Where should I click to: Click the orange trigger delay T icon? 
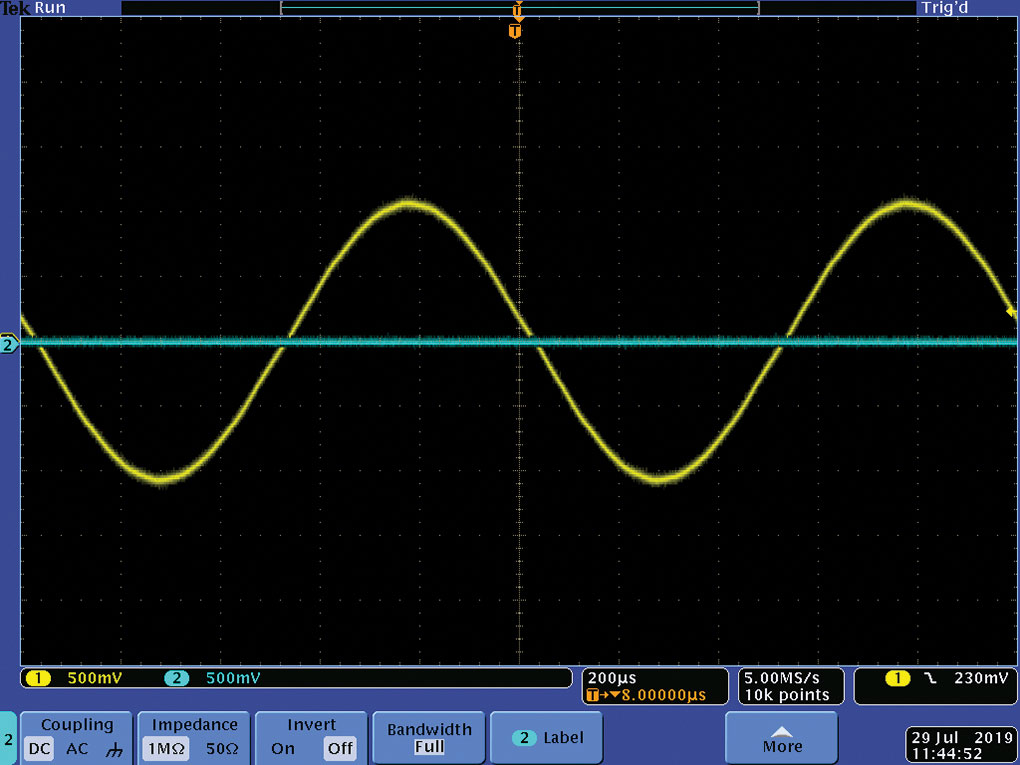pos(592,695)
